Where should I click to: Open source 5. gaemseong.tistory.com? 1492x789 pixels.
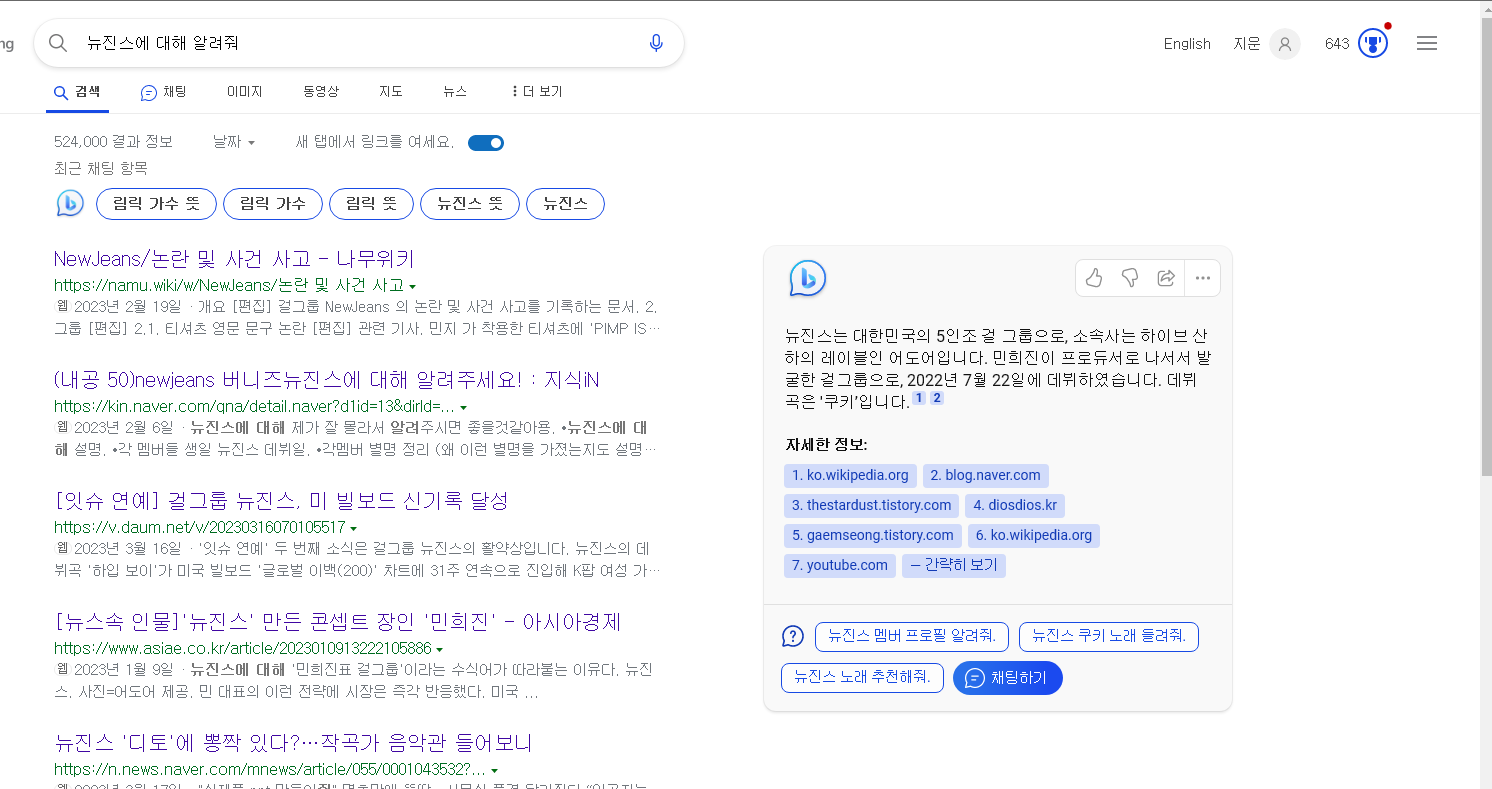(x=873, y=535)
